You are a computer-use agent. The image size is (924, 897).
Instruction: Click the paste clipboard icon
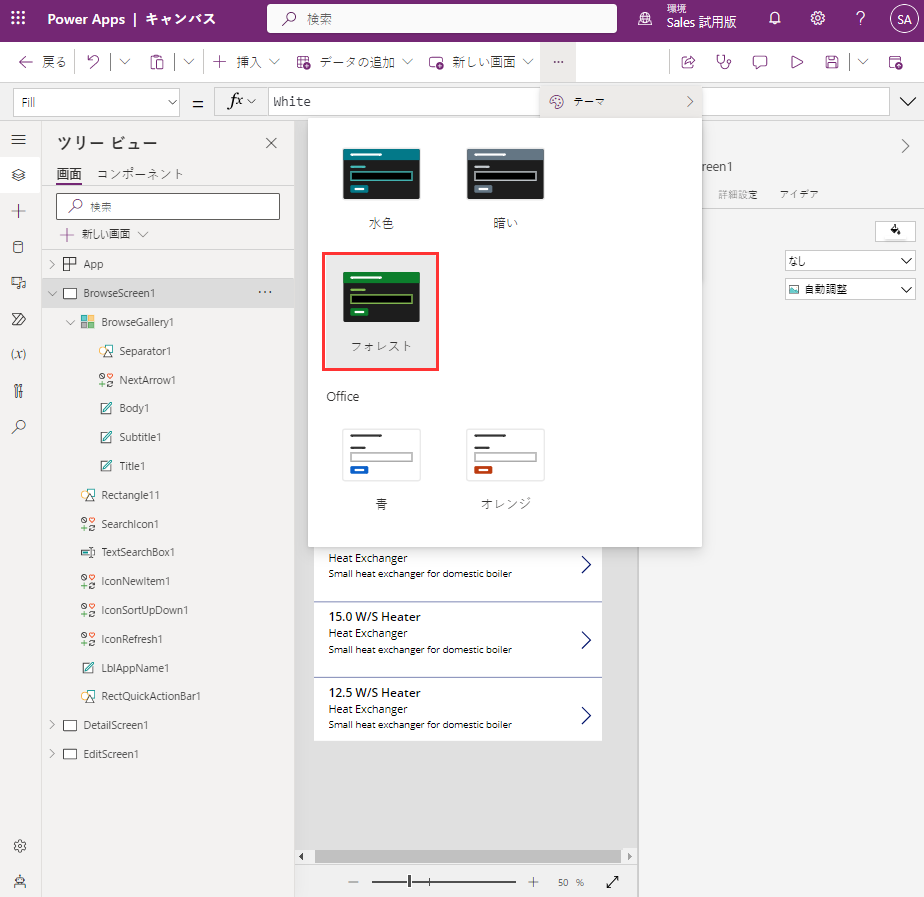[x=157, y=62]
